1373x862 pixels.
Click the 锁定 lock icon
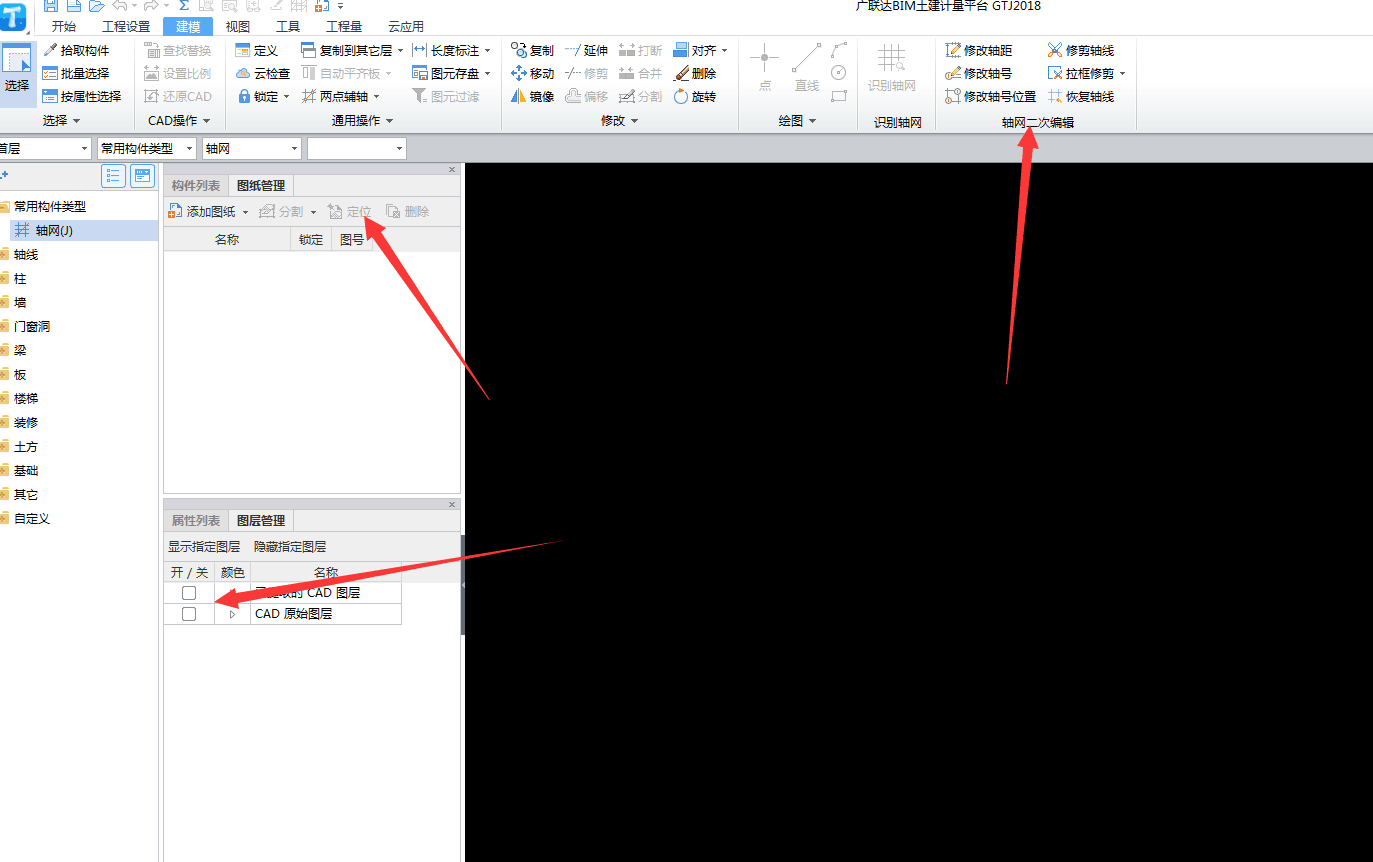point(243,96)
